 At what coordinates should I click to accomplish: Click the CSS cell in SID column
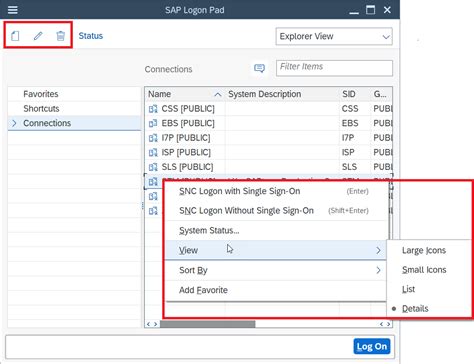point(350,109)
